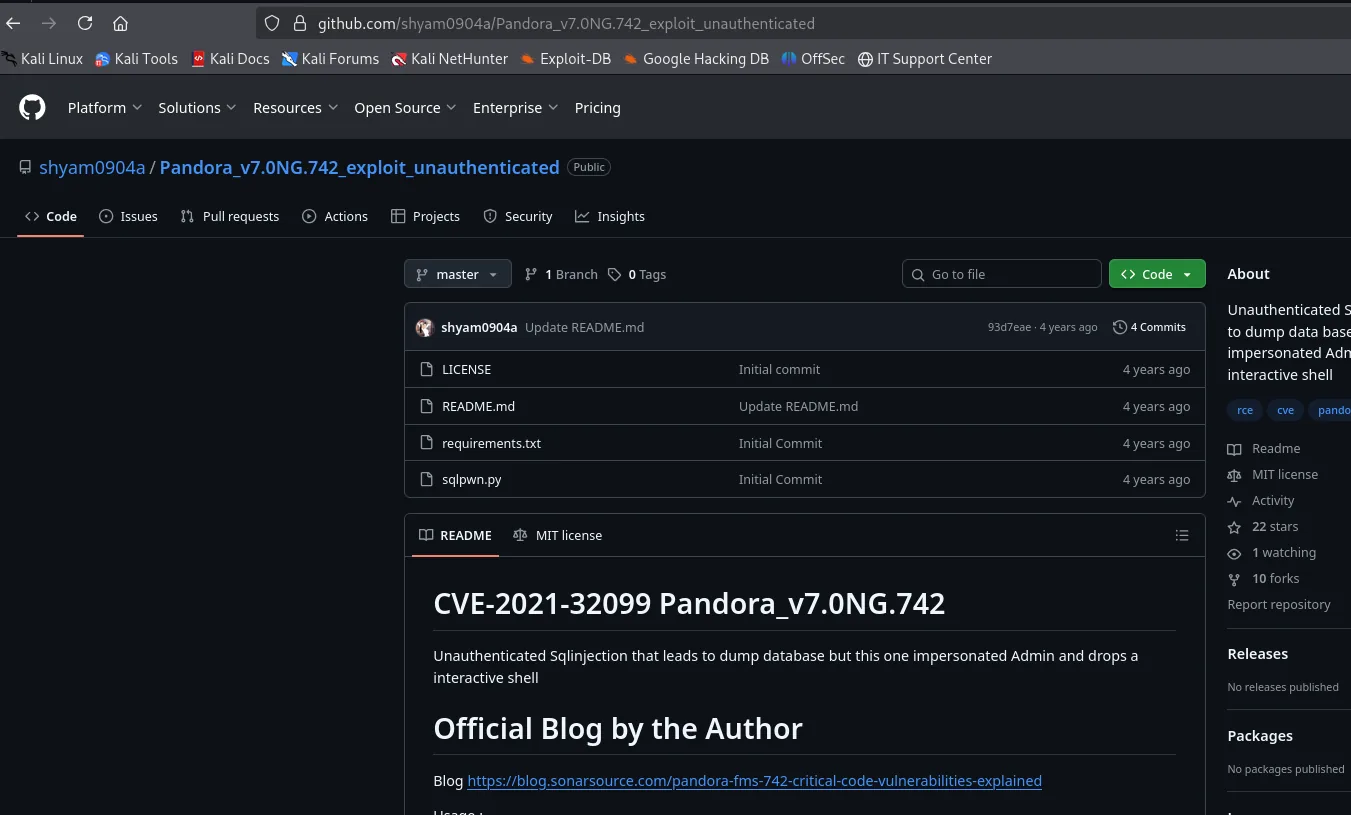Image resolution: width=1351 pixels, height=815 pixels.
Task: Open the IT Support Center bookmark
Action: point(925,59)
